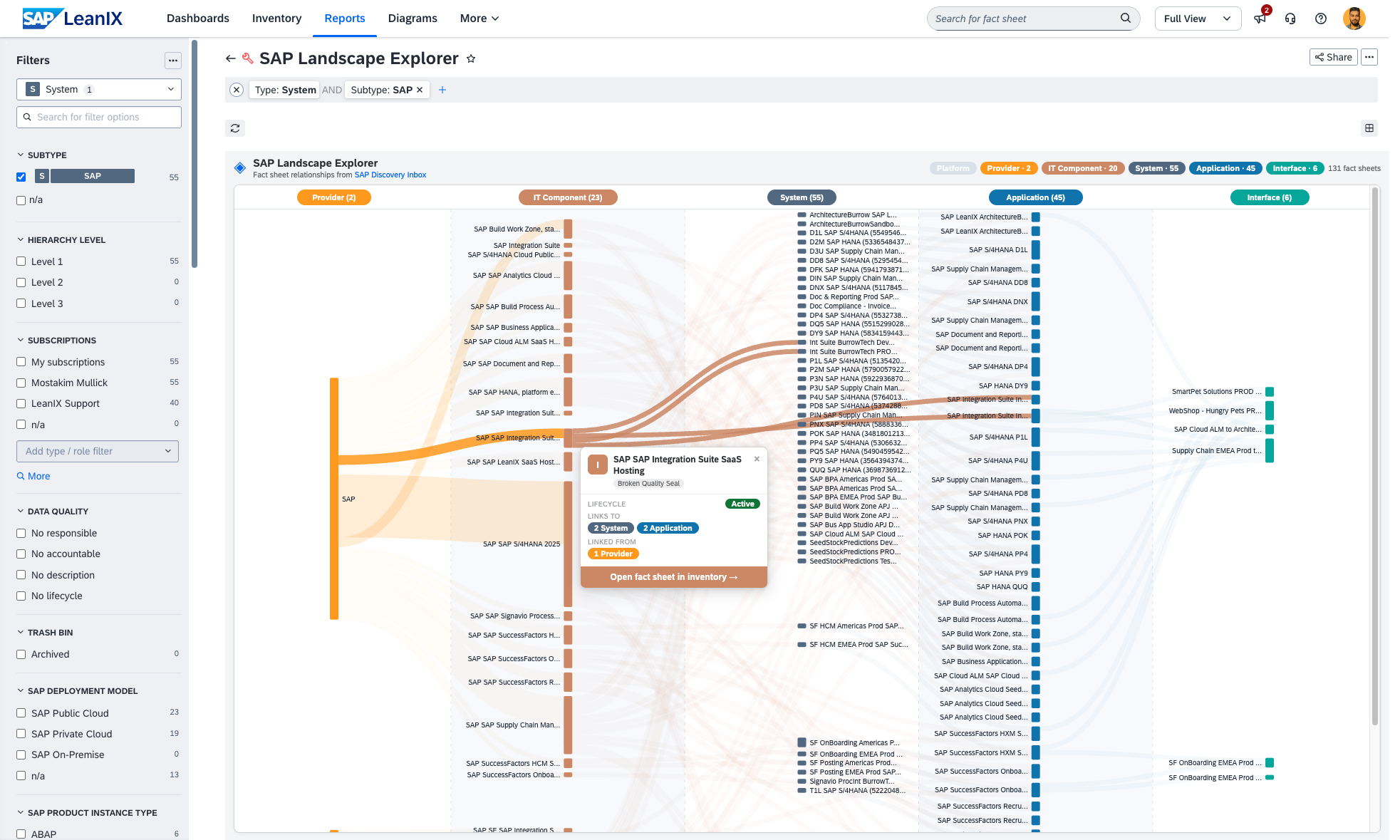This screenshot has height=840, width=1400.
Task: Click the refresh report icon
Action: 235,128
